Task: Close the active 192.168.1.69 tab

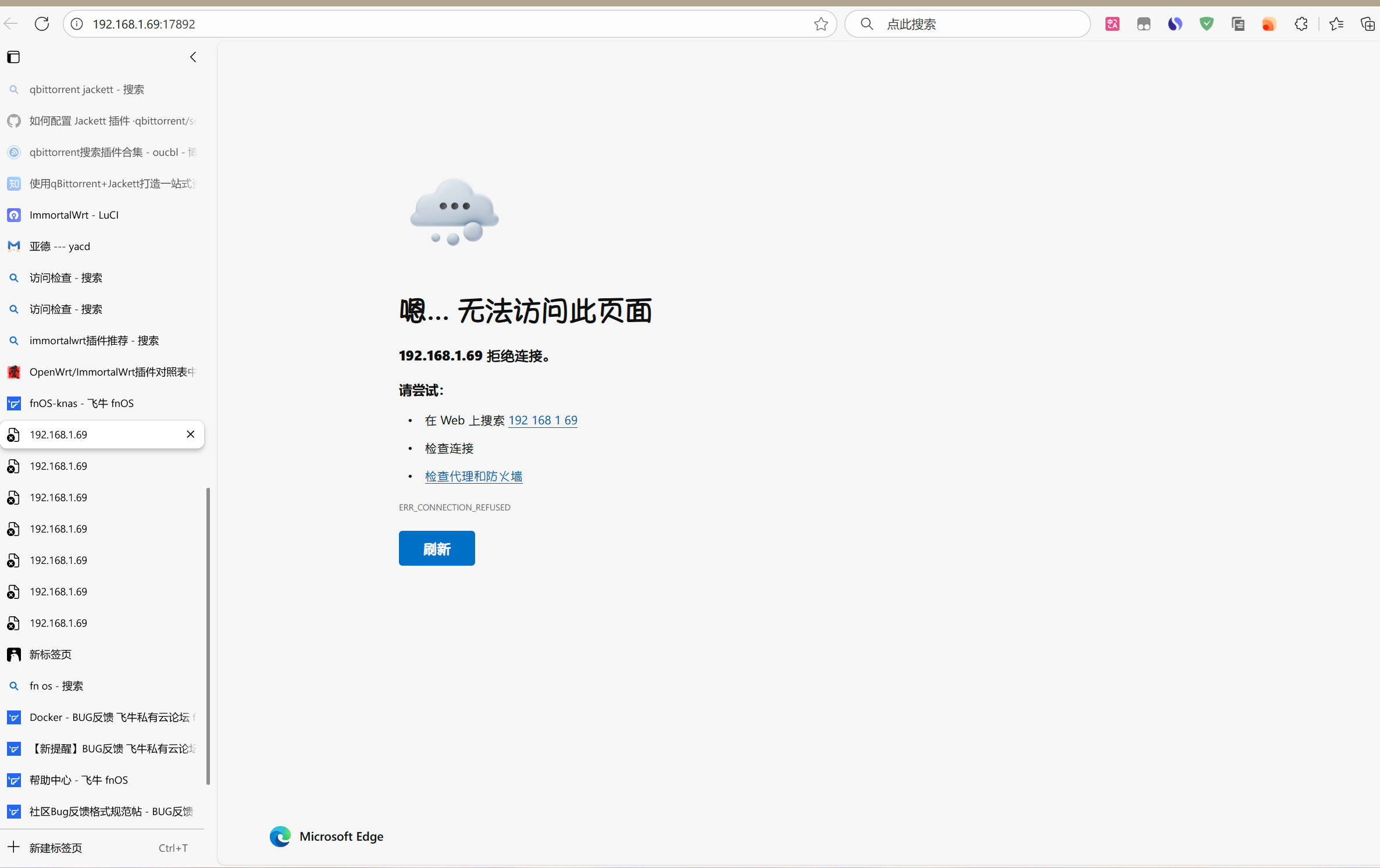Action: click(190, 434)
